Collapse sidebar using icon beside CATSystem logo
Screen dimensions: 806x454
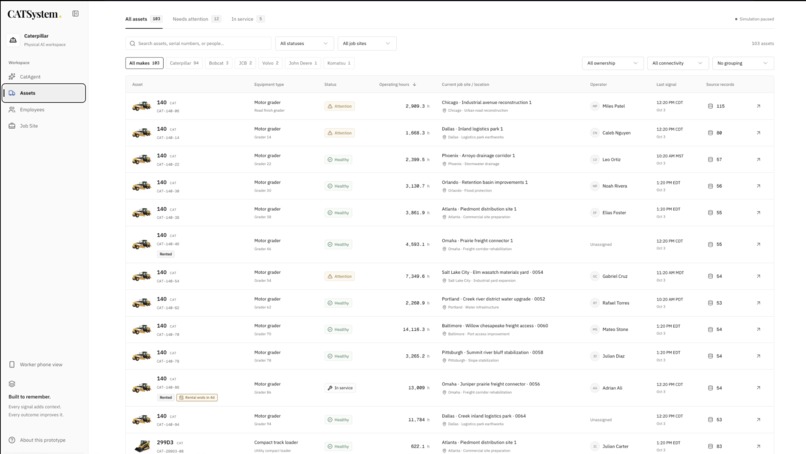(x=76, y=14)
